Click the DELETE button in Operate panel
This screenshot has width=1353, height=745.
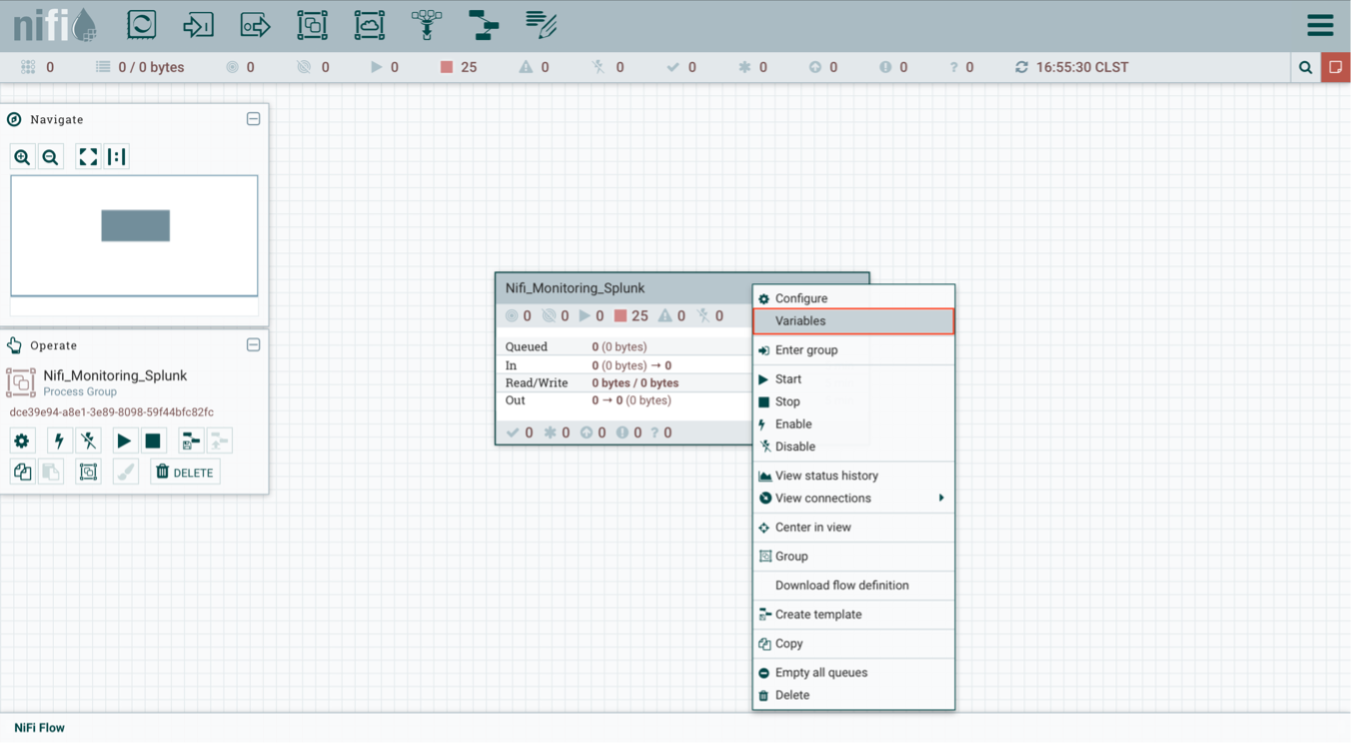coord(185,472)
